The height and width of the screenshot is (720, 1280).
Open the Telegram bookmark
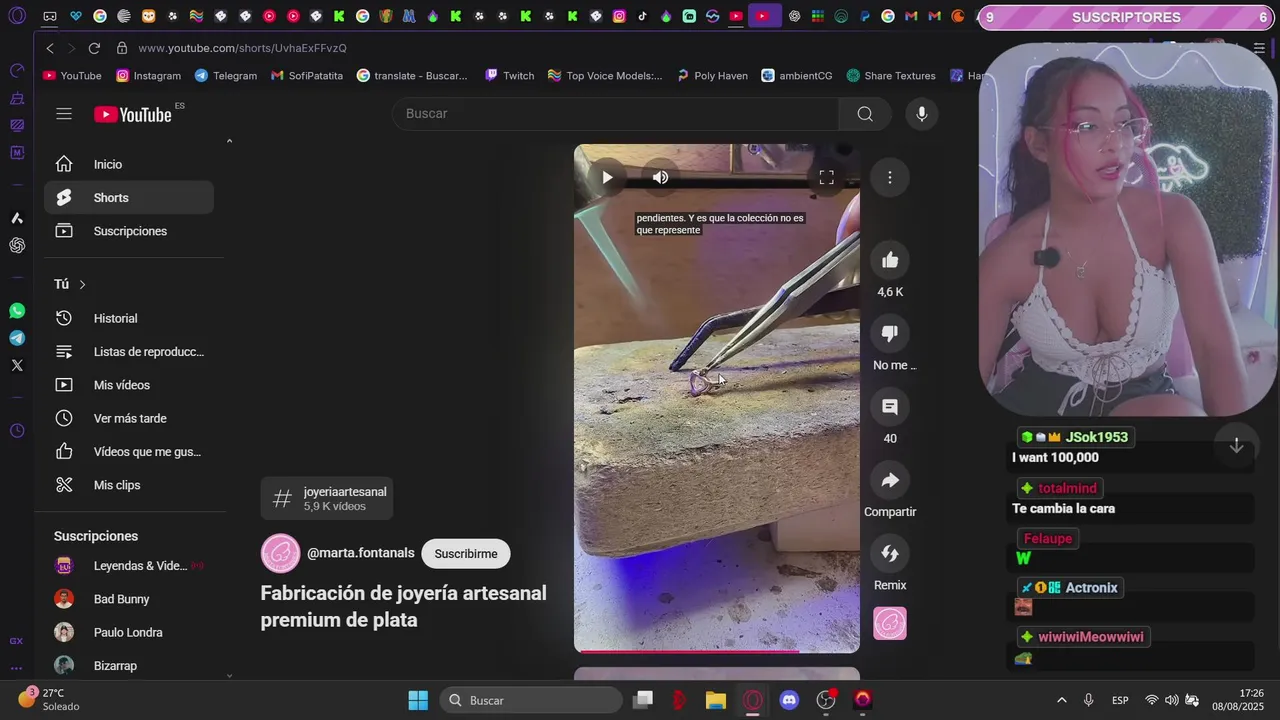point(226,76)
